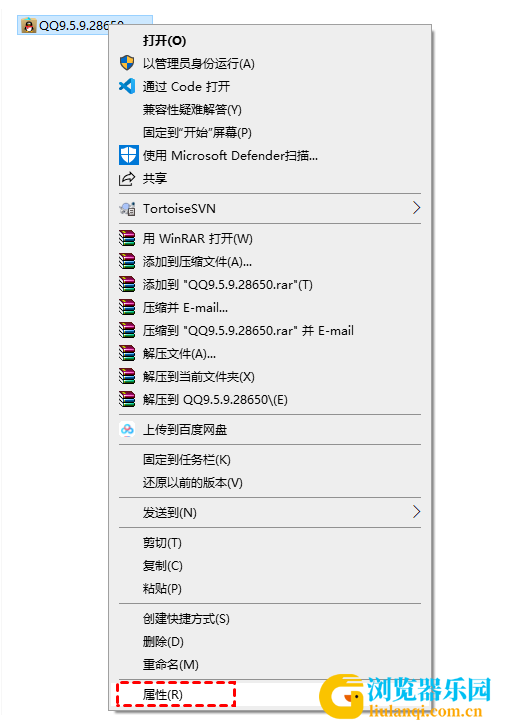Click the WinRAR icon beside 用 WinRAR 打开
Screen dimensions: 505x721
[127, 238]
